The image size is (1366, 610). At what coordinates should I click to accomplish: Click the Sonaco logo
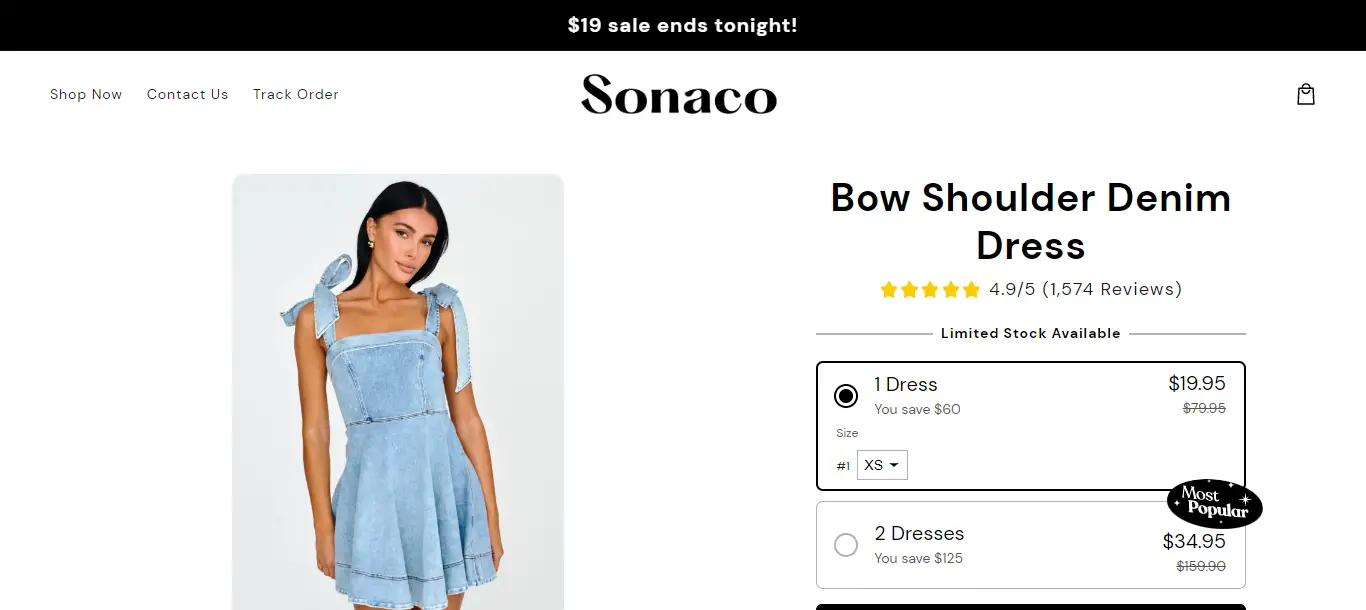(x=679, y=95)
